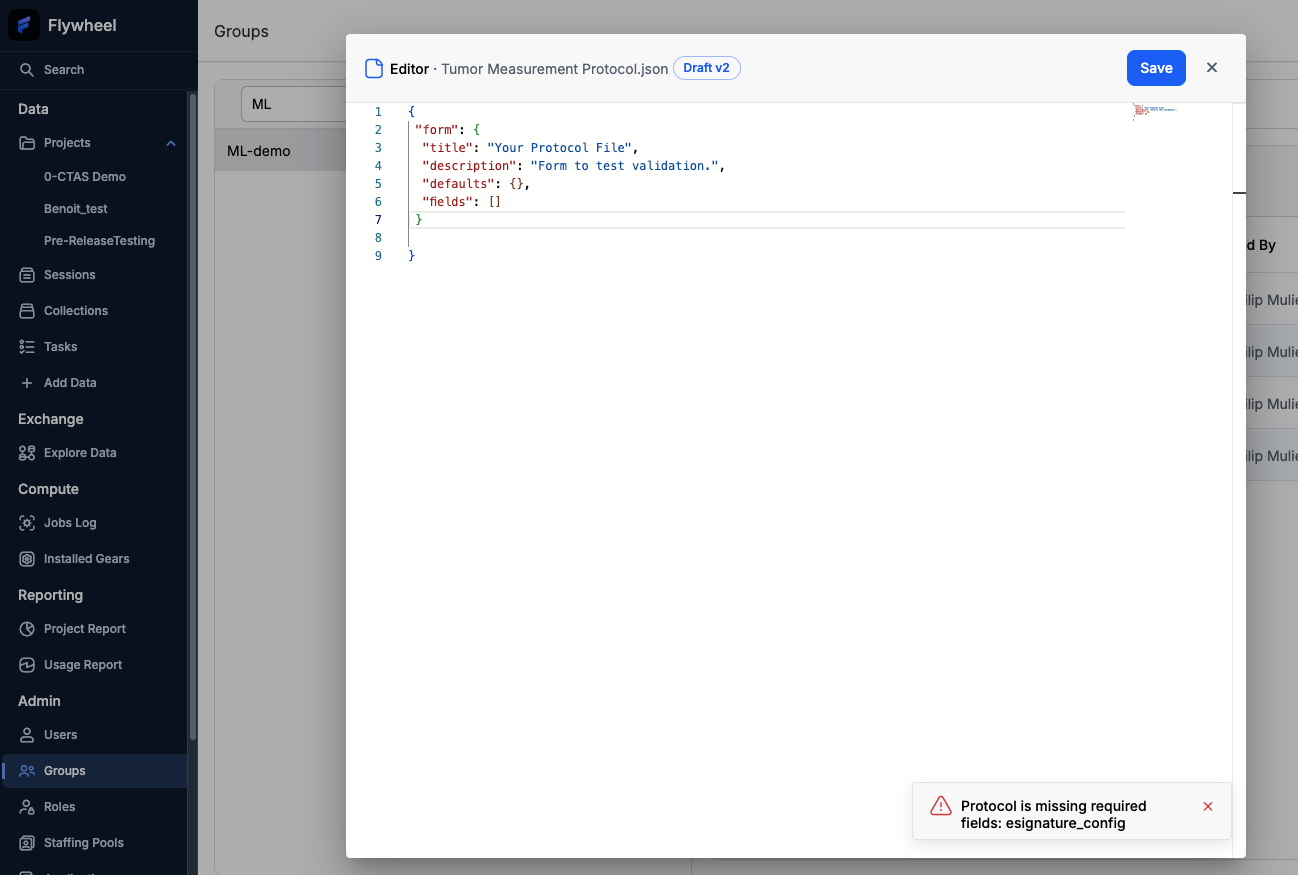Click the Tasks list icon
The width and height of the screenshot is (1298, 875).
point(27,347)
